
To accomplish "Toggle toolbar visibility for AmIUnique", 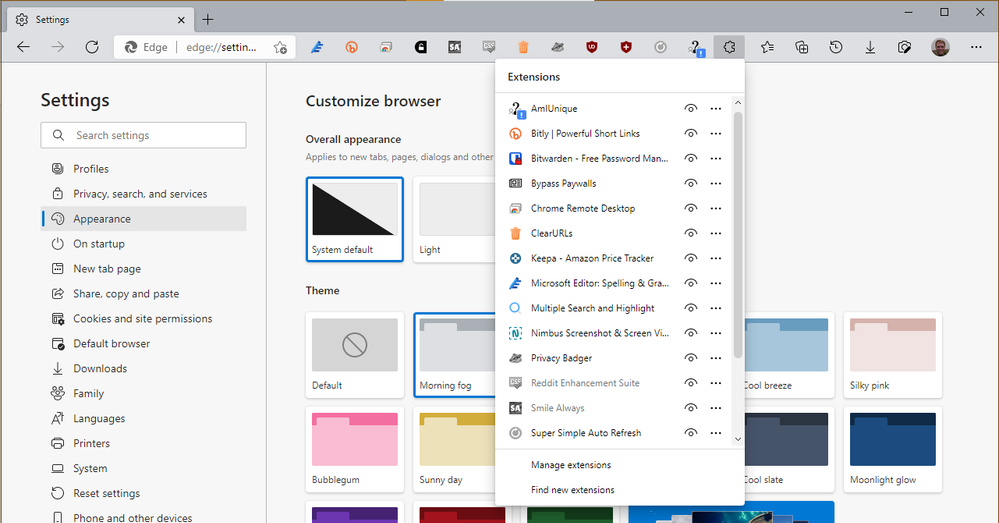I will [691, 108].
